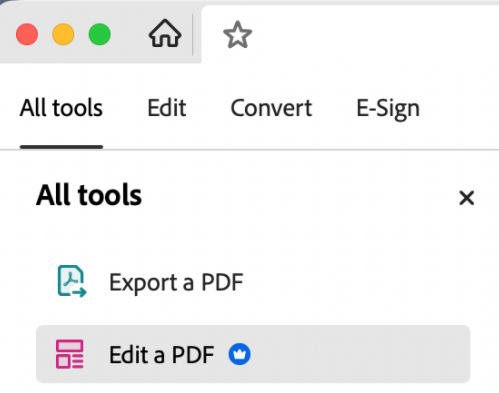
Task: Click the green fullscreen window button
Action: pyautogui.click(x=100, y=34)
